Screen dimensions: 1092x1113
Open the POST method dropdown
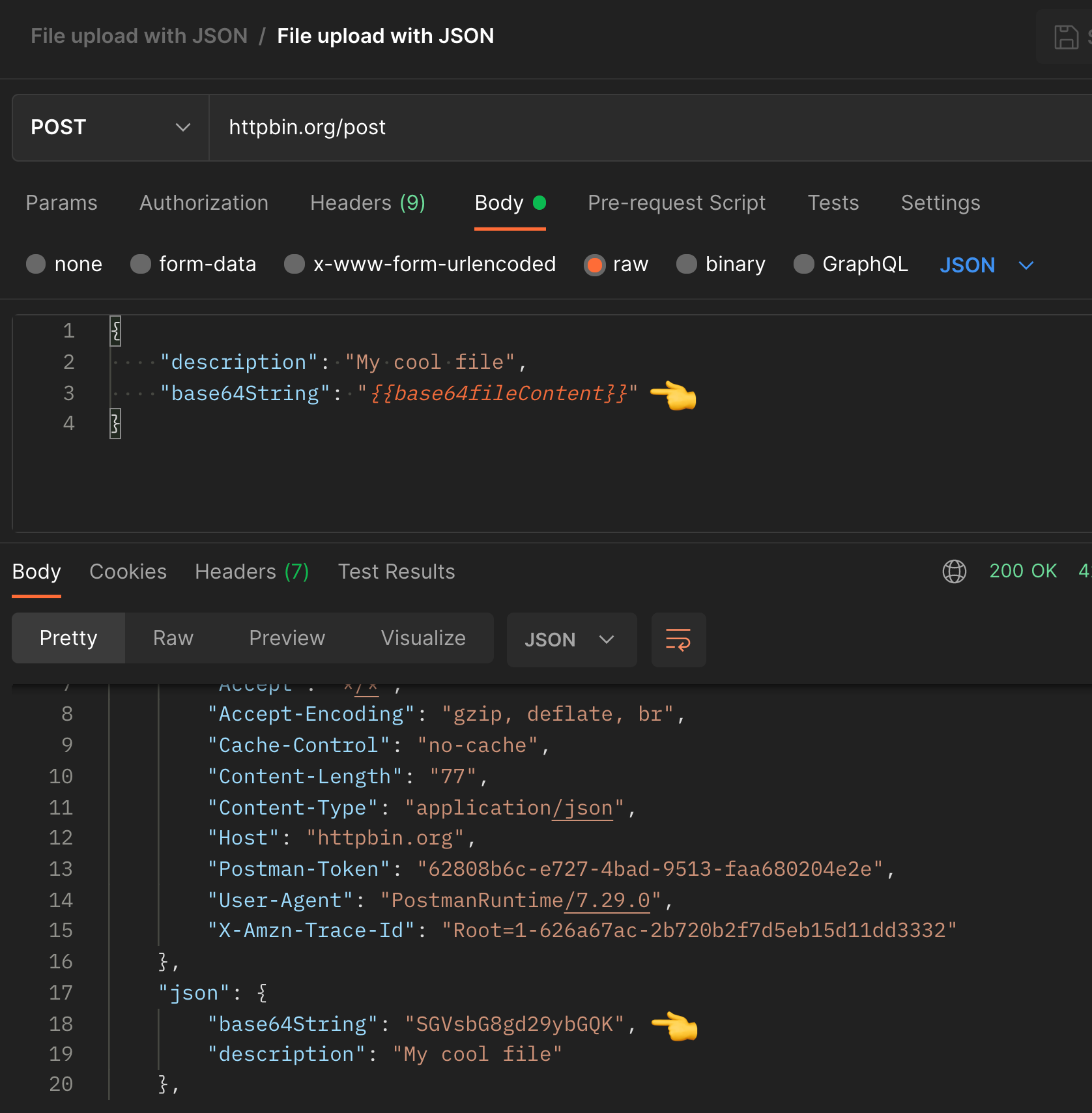111,128
